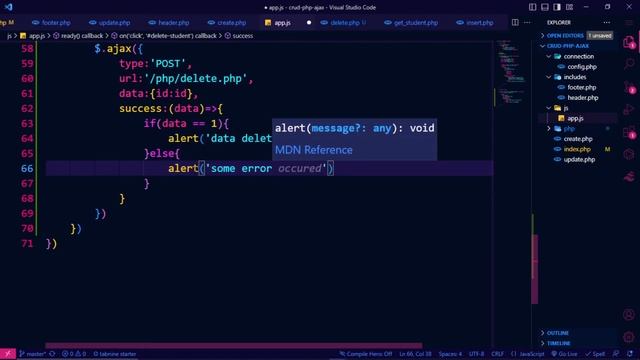Open footer.php in explorer tree
640x360 pixels.
(582, 87)
